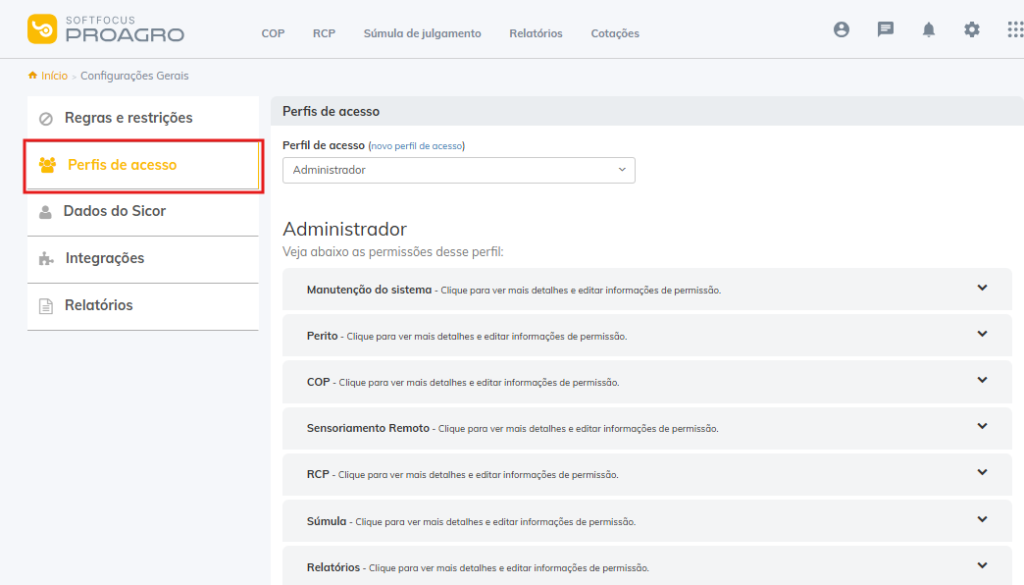The width and height of the screenshot is (1024, 585).
Task: Show notifications via the bell icon
Action: [928, 30]
